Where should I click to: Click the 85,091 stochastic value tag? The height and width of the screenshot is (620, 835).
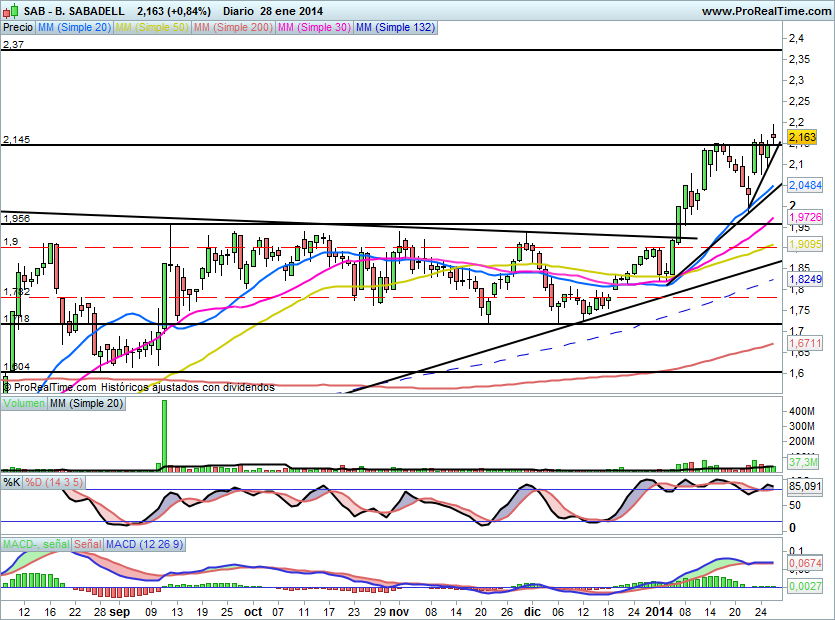tap(805, 486)
